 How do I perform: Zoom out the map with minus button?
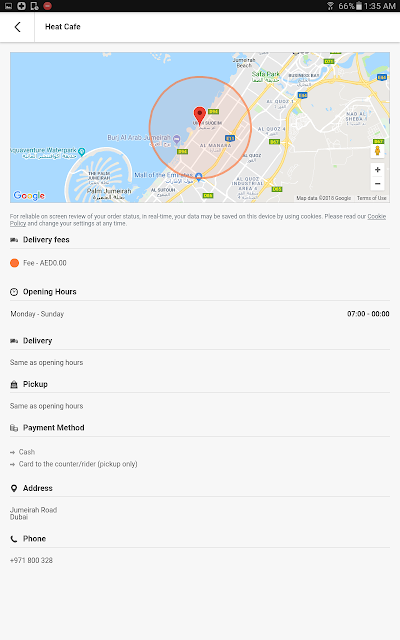378,184
